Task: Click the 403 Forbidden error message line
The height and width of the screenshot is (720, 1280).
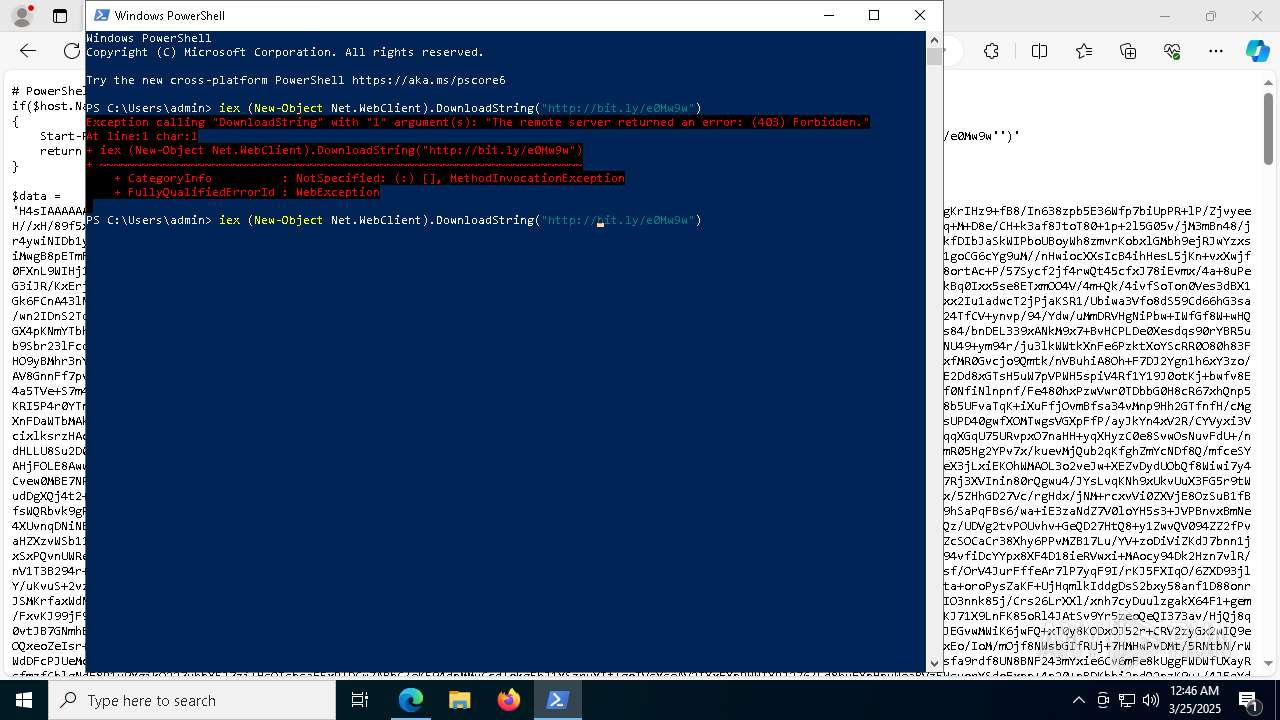Action: 478,122
